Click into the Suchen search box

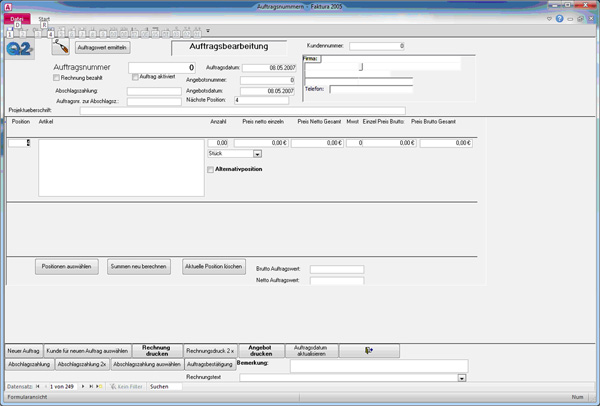coord(165,386)
